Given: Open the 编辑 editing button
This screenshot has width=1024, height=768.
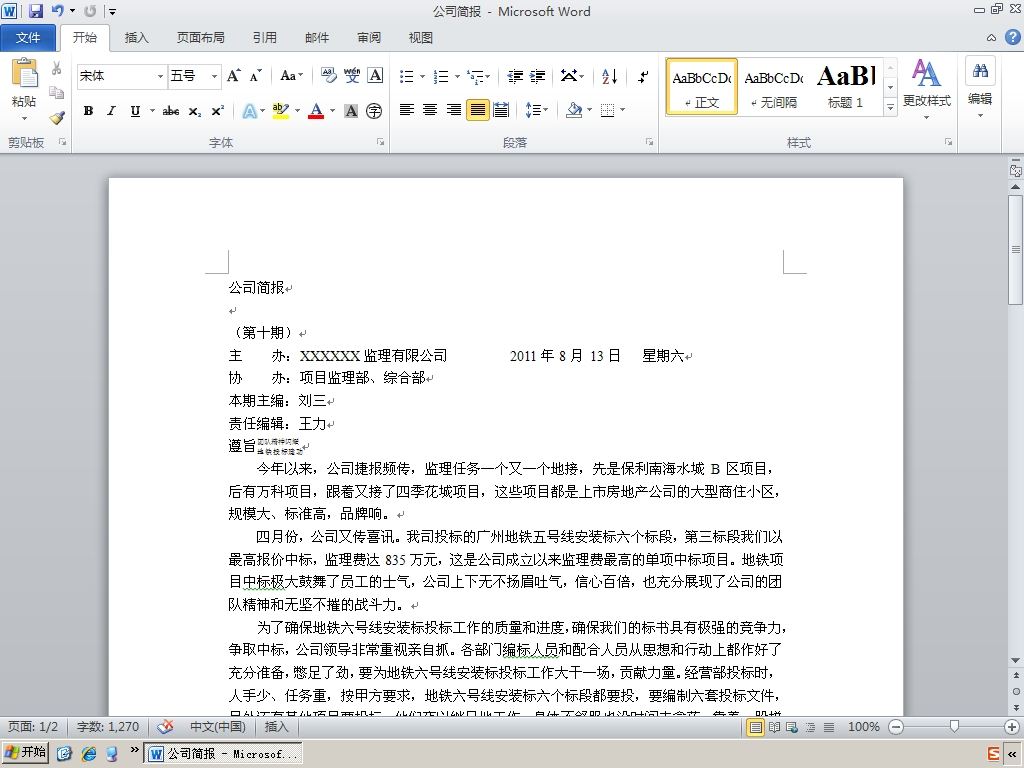Looking at the screenshot, I should point(980,88).
